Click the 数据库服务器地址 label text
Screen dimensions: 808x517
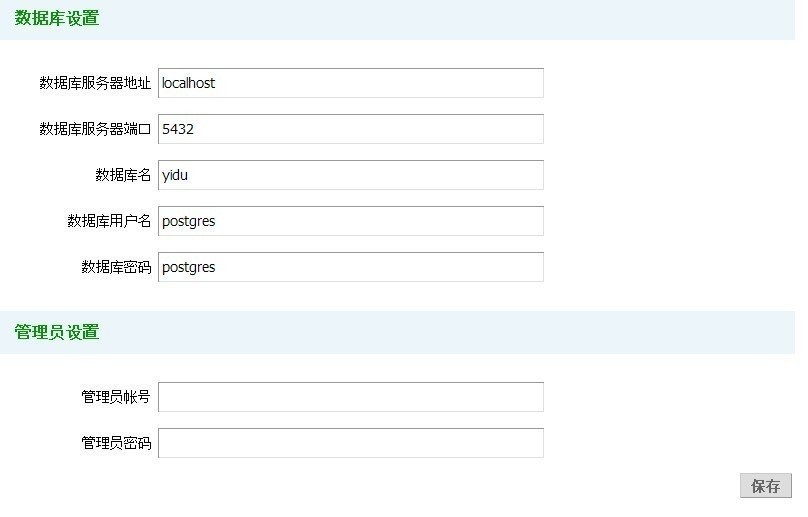[x=95, y=83]
